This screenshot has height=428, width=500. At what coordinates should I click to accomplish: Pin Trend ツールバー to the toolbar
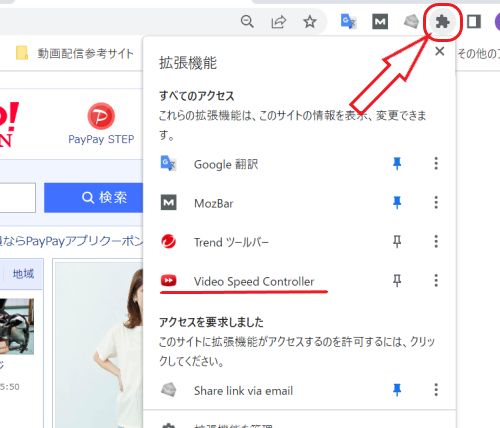[397, 242]
